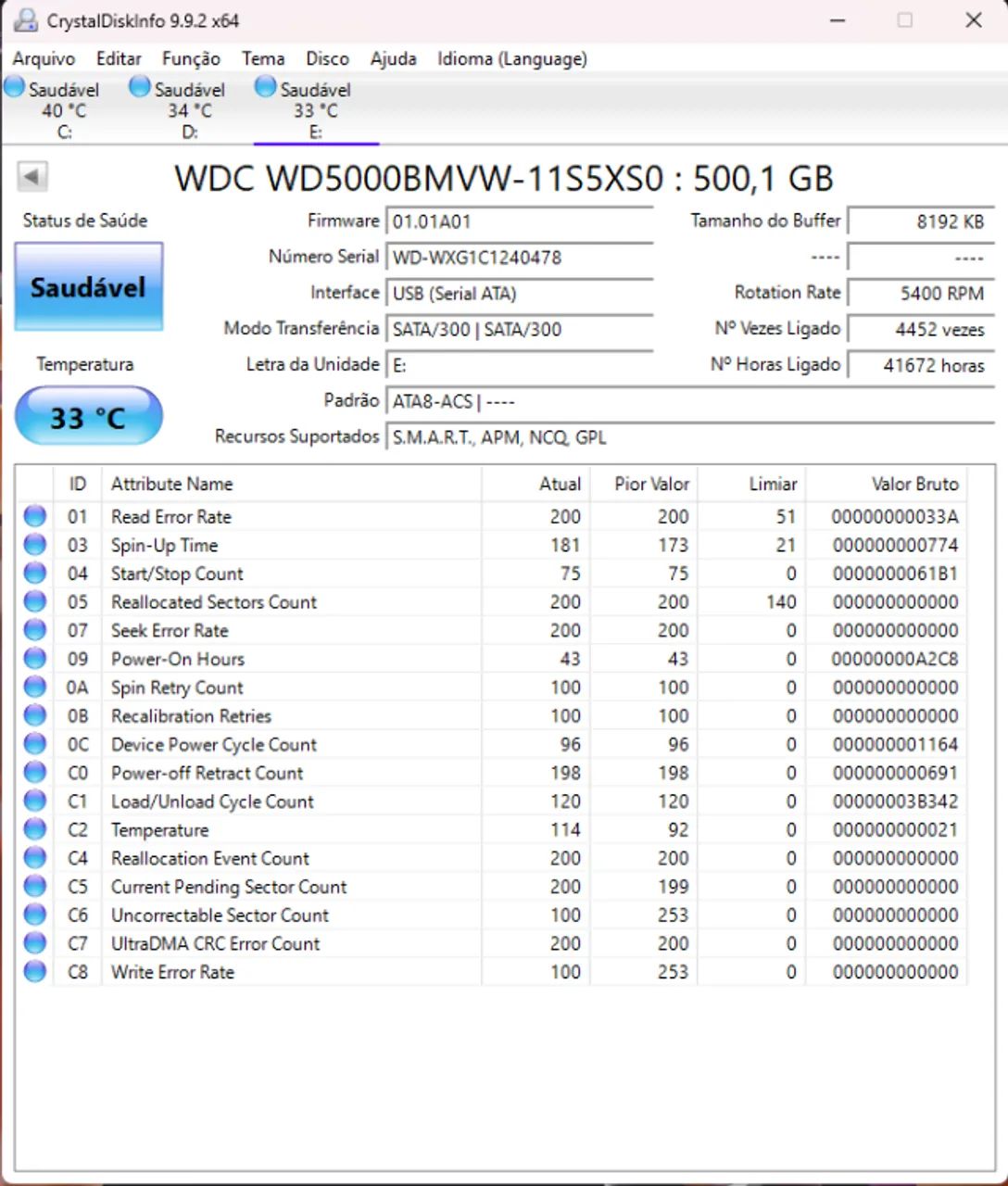Click the status orb of Read Error Rate

[x=35, y=516]
